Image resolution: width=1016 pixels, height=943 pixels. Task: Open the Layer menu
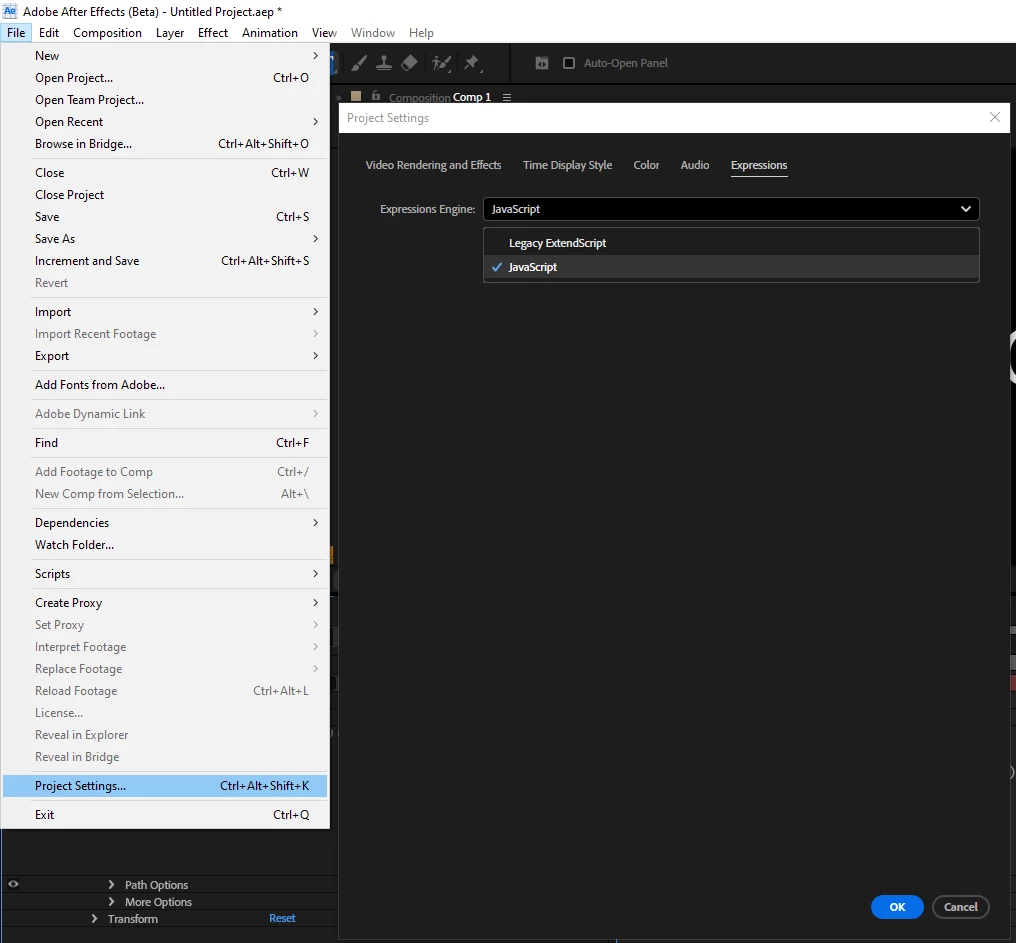click(170, 32)
